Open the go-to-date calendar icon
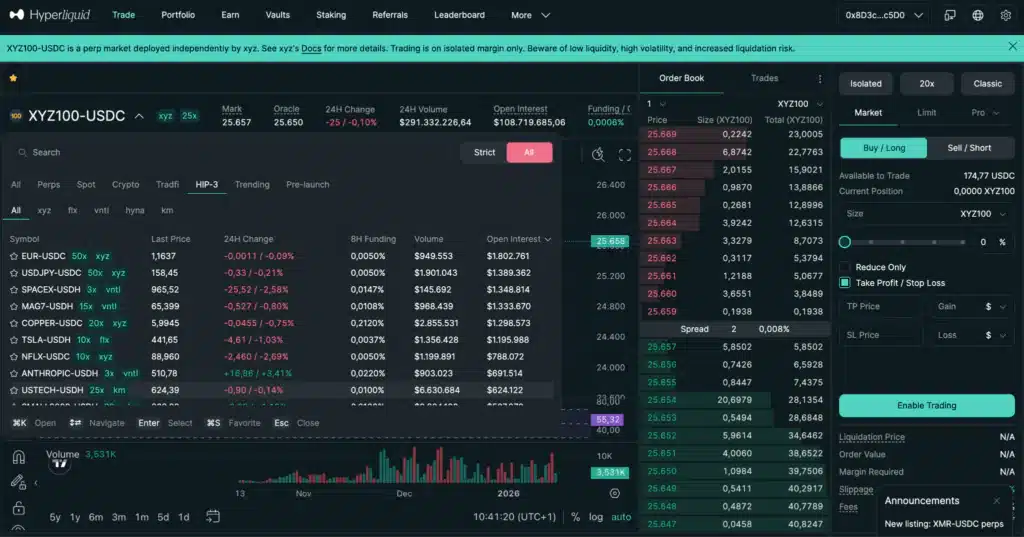 tap(213, 517)
